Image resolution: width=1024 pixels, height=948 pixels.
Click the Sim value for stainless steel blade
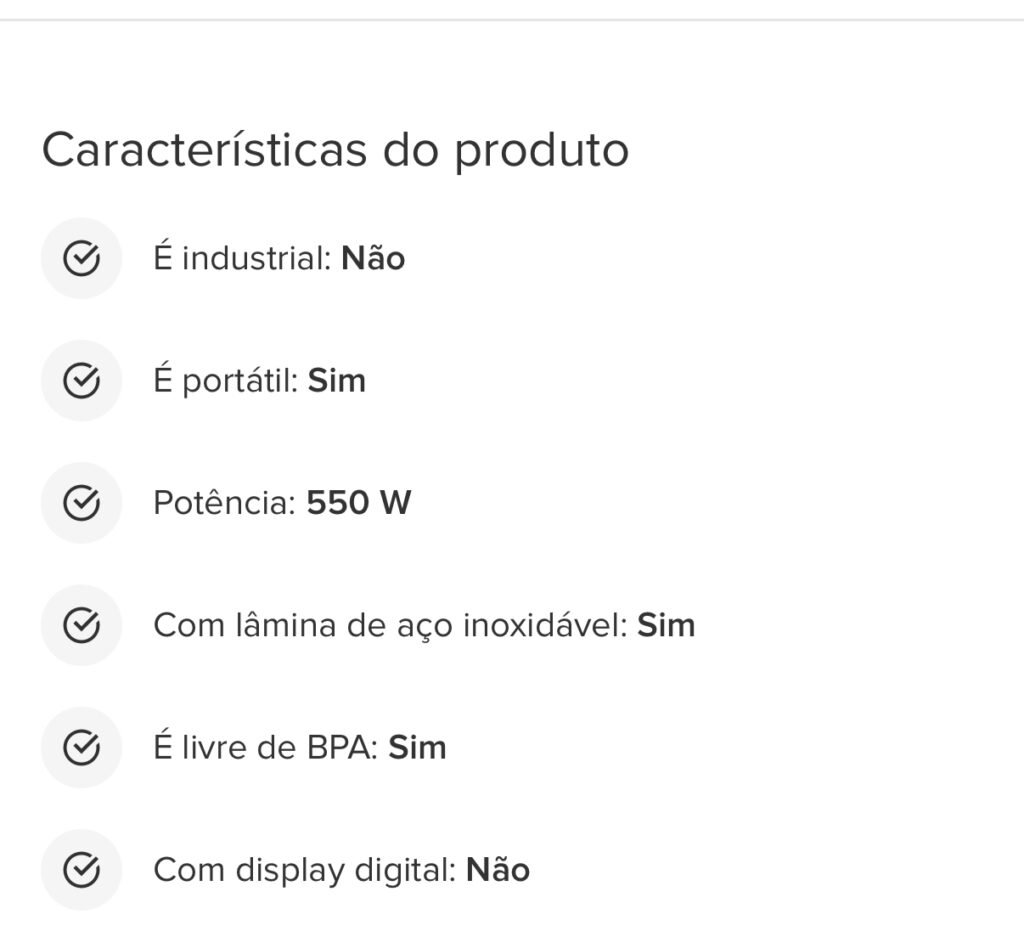pyautogui.click(x=665, y=625)
